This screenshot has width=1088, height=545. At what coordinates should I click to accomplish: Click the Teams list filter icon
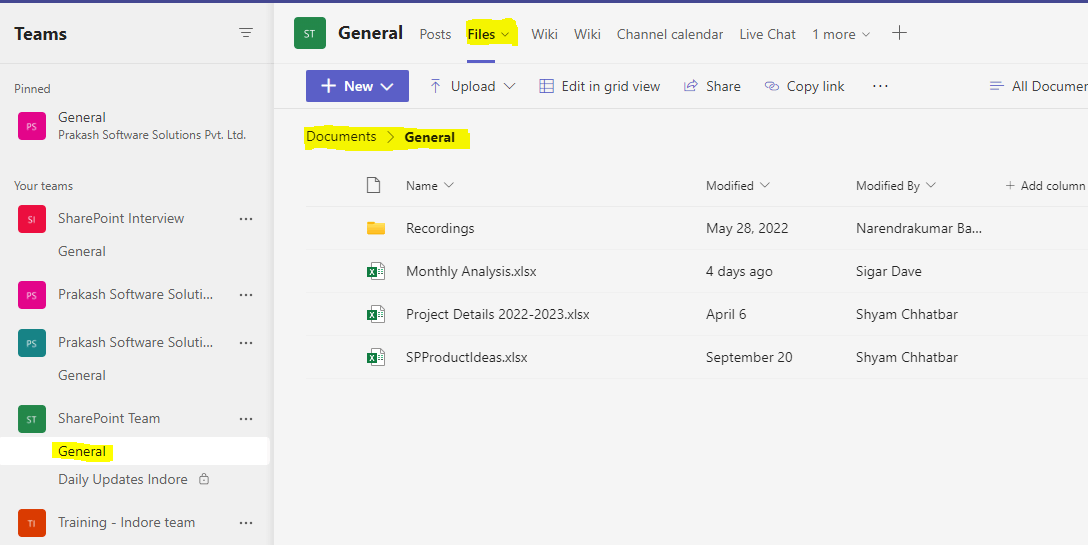246,33
